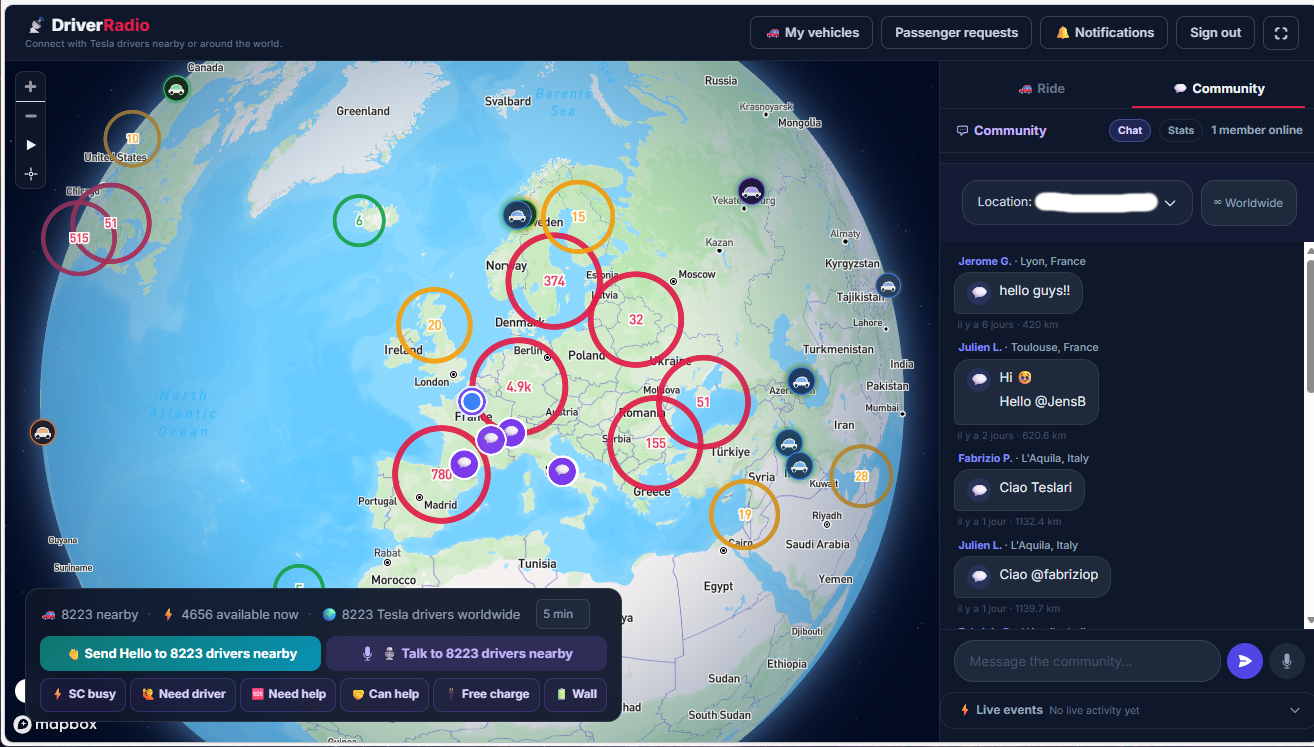This screenshot has width=1314, height=747.
Task: Open the 10 driver cluster over United States
Action: (132, 139)
